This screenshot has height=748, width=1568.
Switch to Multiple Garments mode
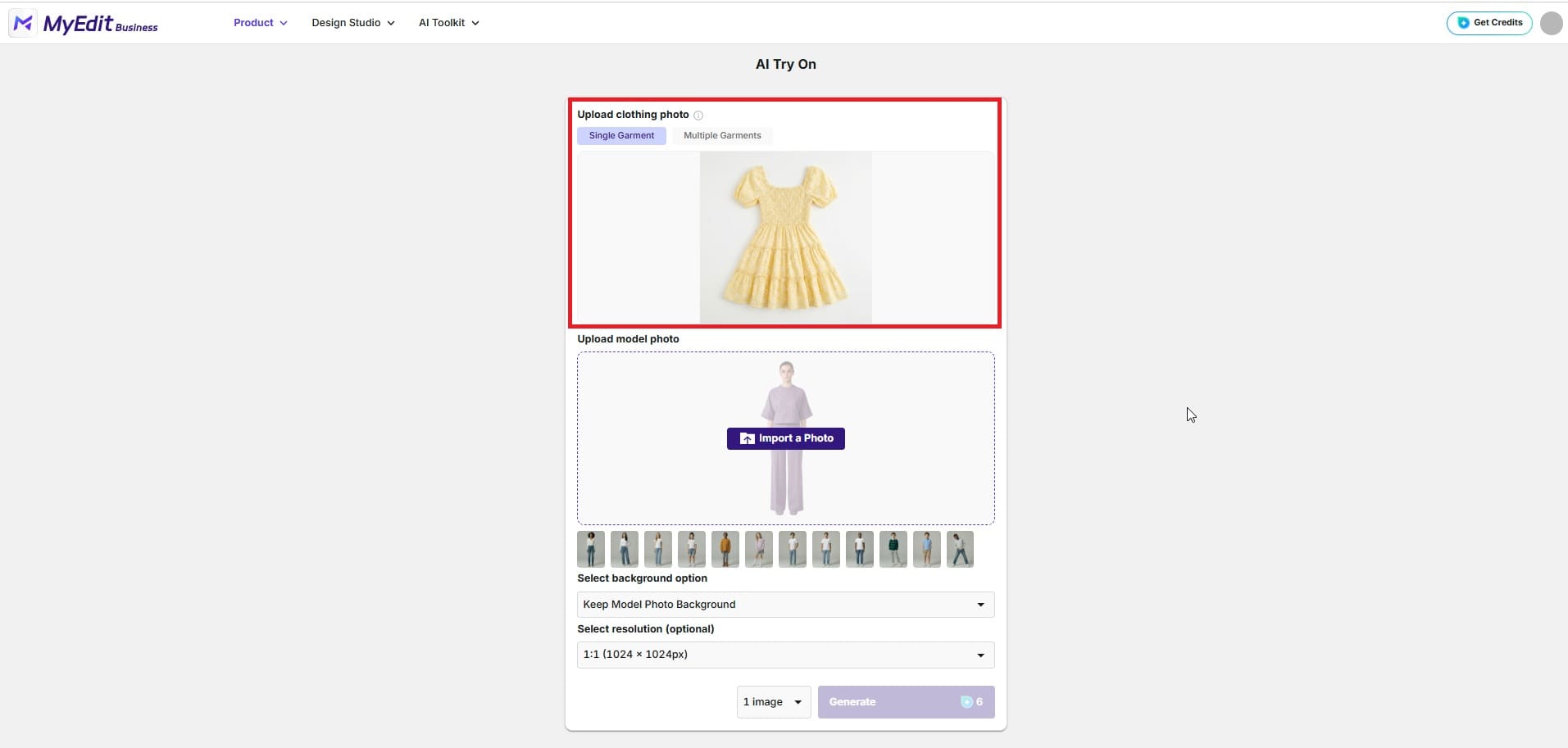(x=721, y=135)
